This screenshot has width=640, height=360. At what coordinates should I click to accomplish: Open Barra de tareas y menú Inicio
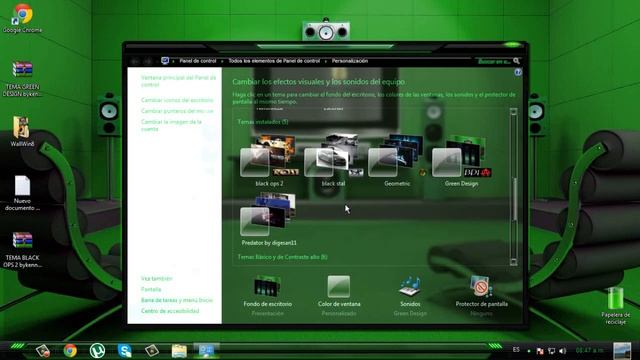click(177, 300)
